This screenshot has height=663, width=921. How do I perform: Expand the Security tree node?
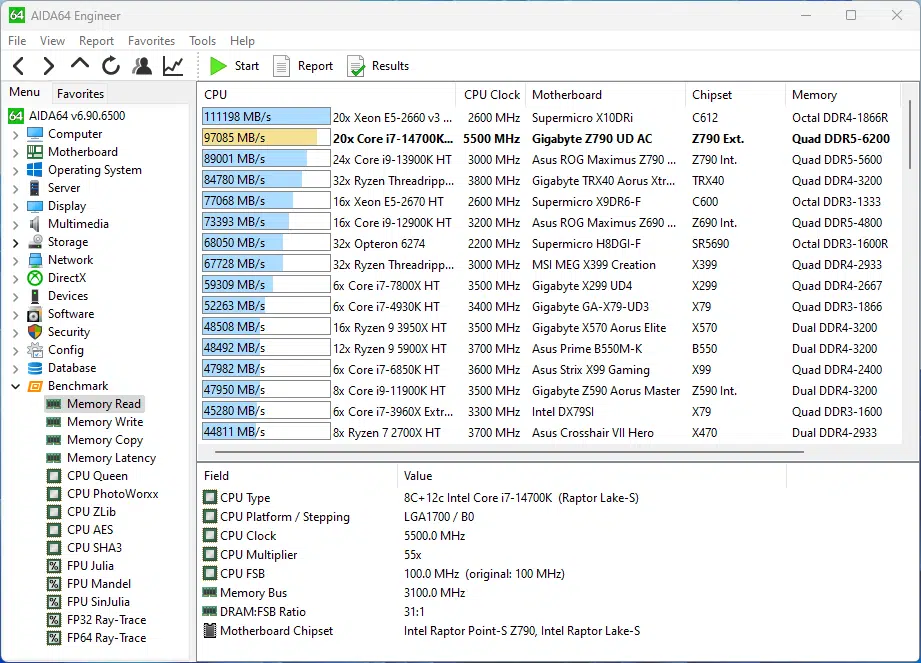[16, 332]
